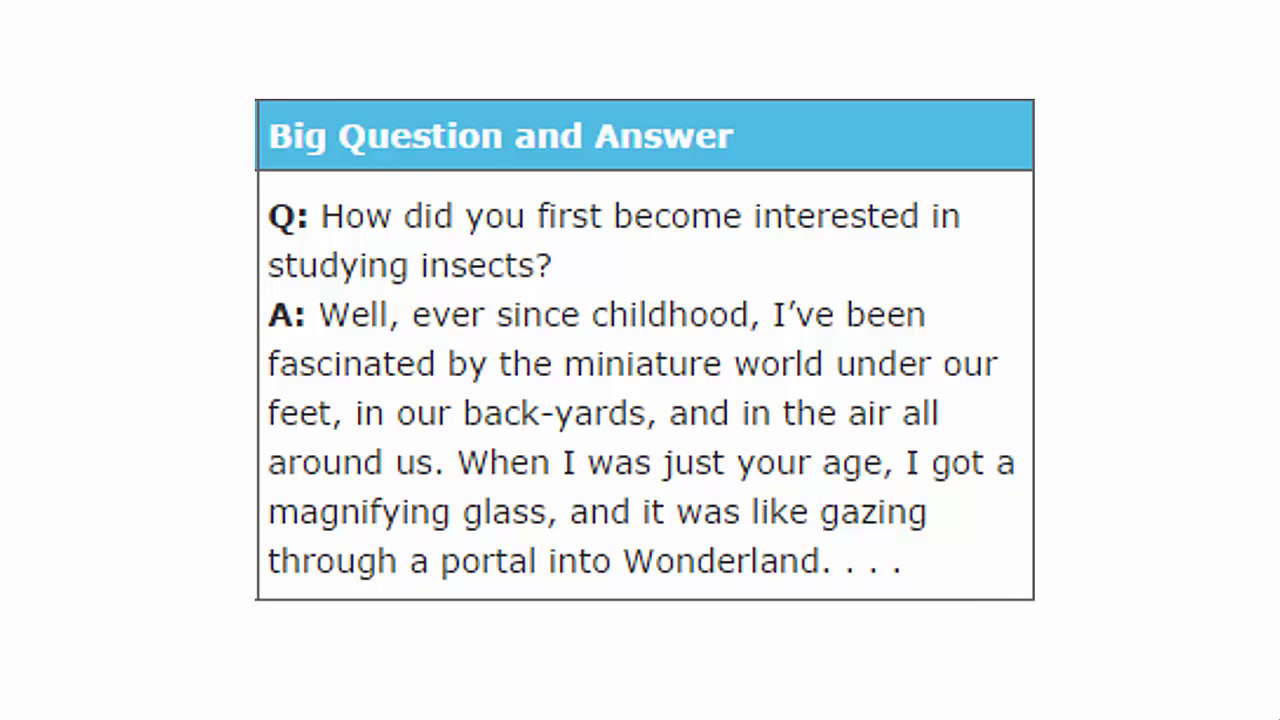Click the word gazing
This screenshot has width=1280, height=720.
click(873, 512)
